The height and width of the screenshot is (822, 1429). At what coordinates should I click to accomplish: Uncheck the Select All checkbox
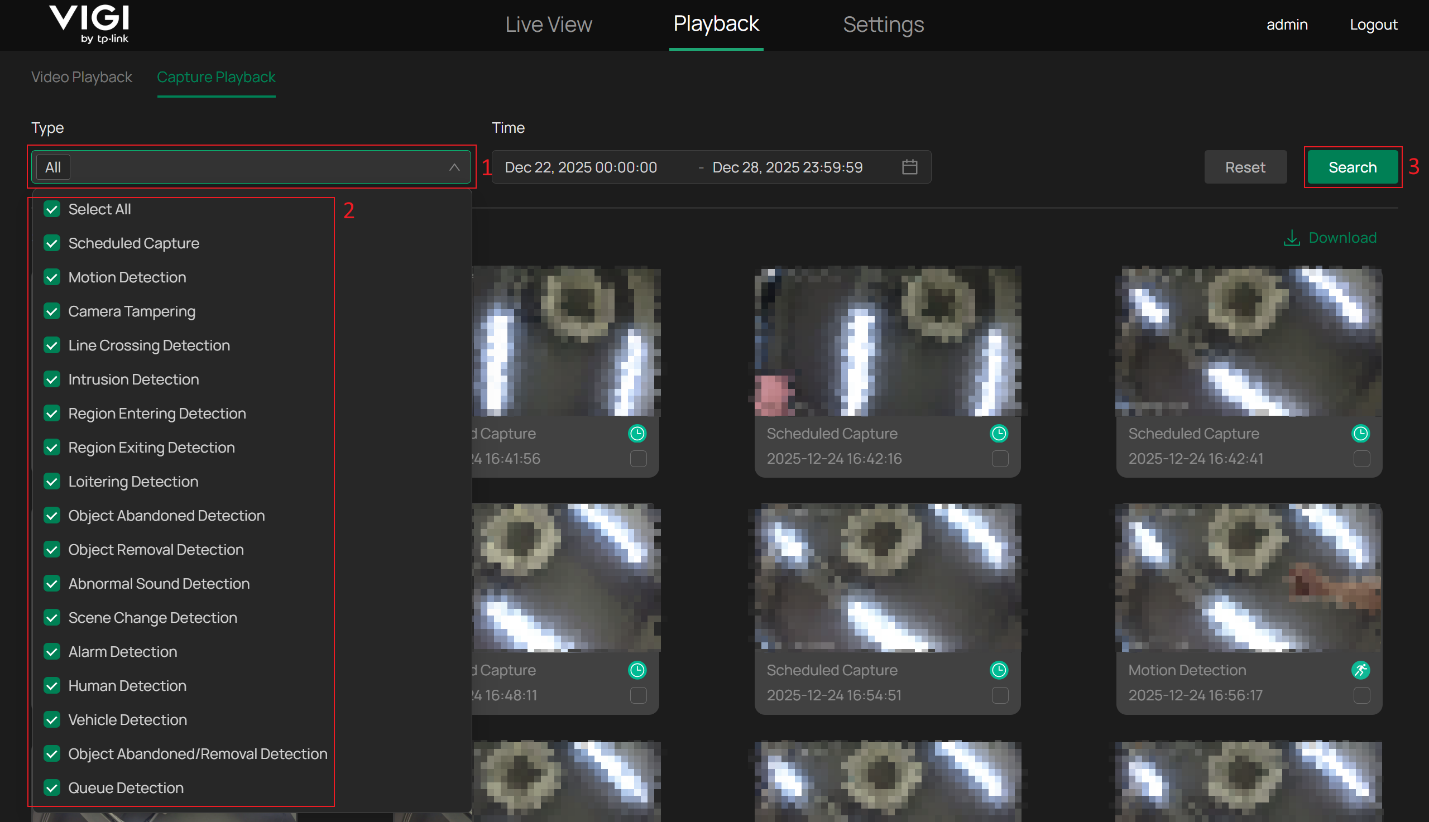click(52, 209)
